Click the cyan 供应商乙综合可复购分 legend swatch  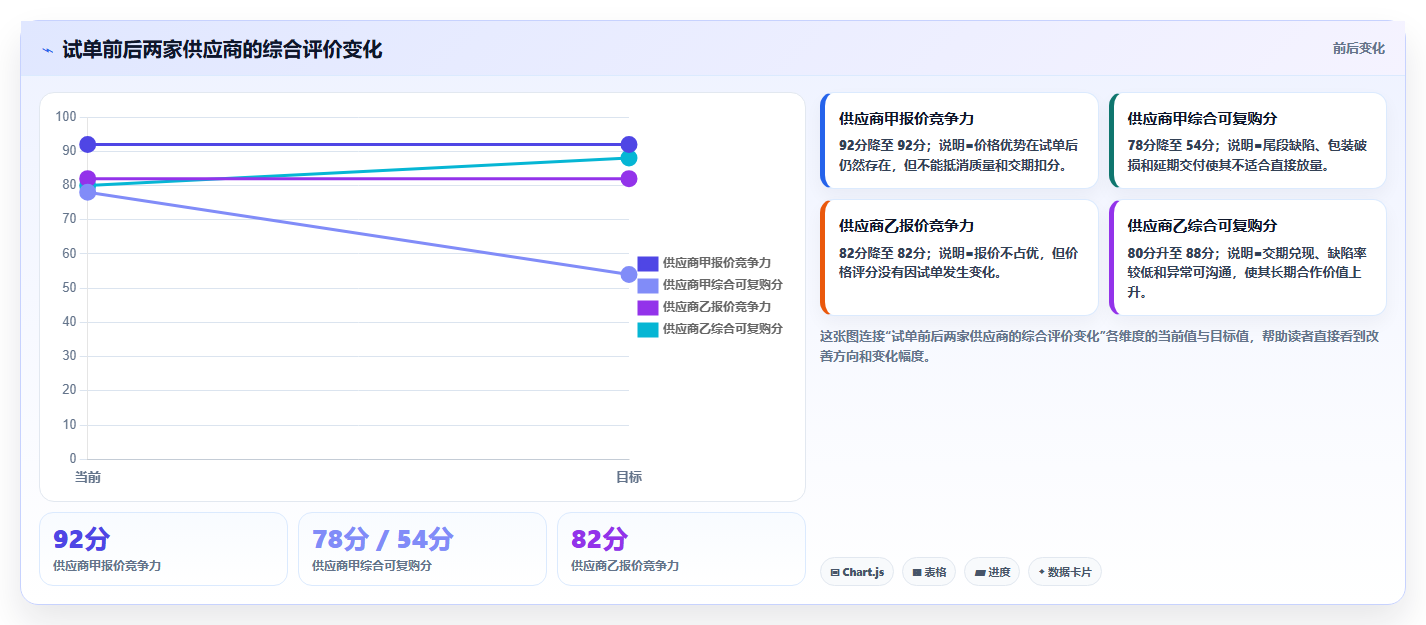click(x=648, y=329)
